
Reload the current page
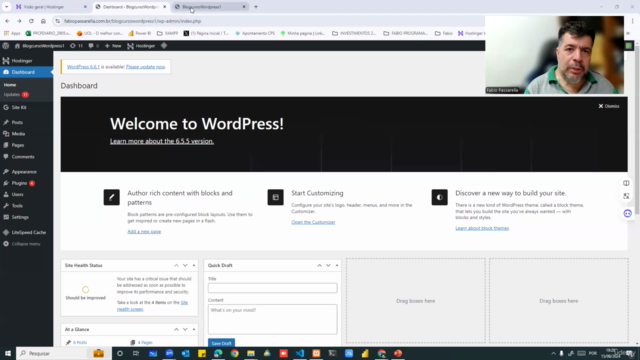point(31,21)
